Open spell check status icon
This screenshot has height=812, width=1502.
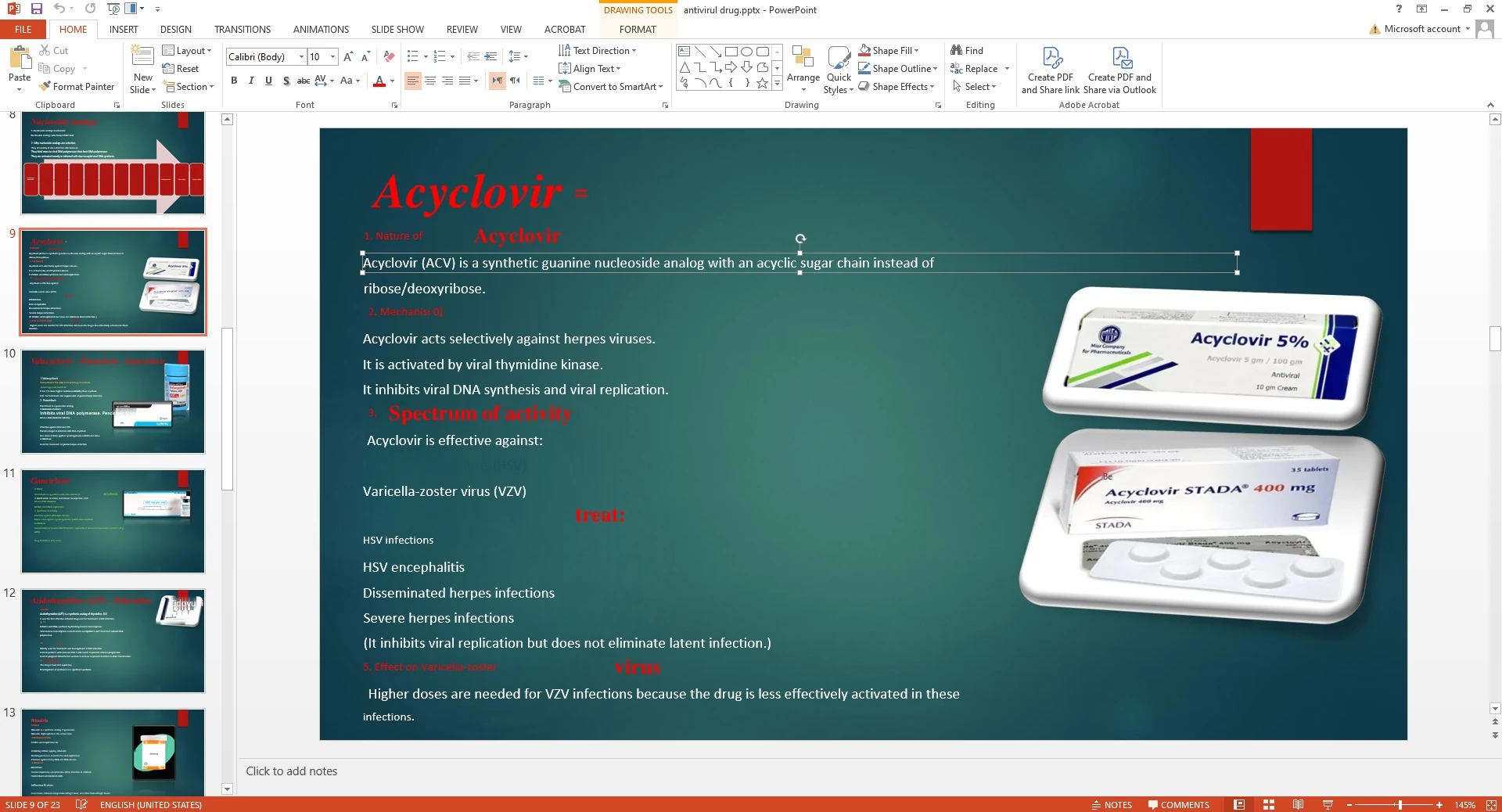(81, 804)
